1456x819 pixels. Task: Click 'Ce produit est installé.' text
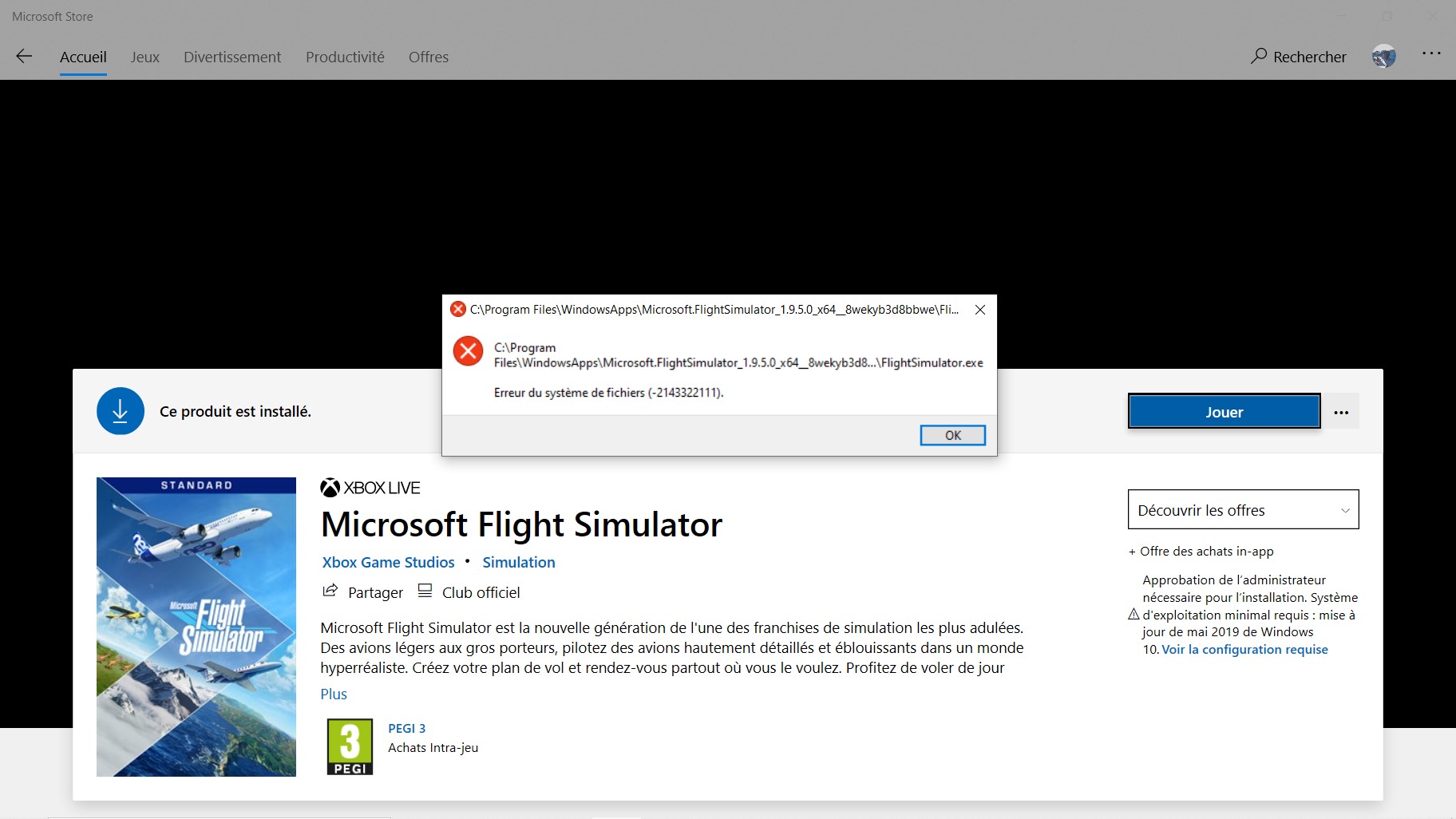point(235,411)
